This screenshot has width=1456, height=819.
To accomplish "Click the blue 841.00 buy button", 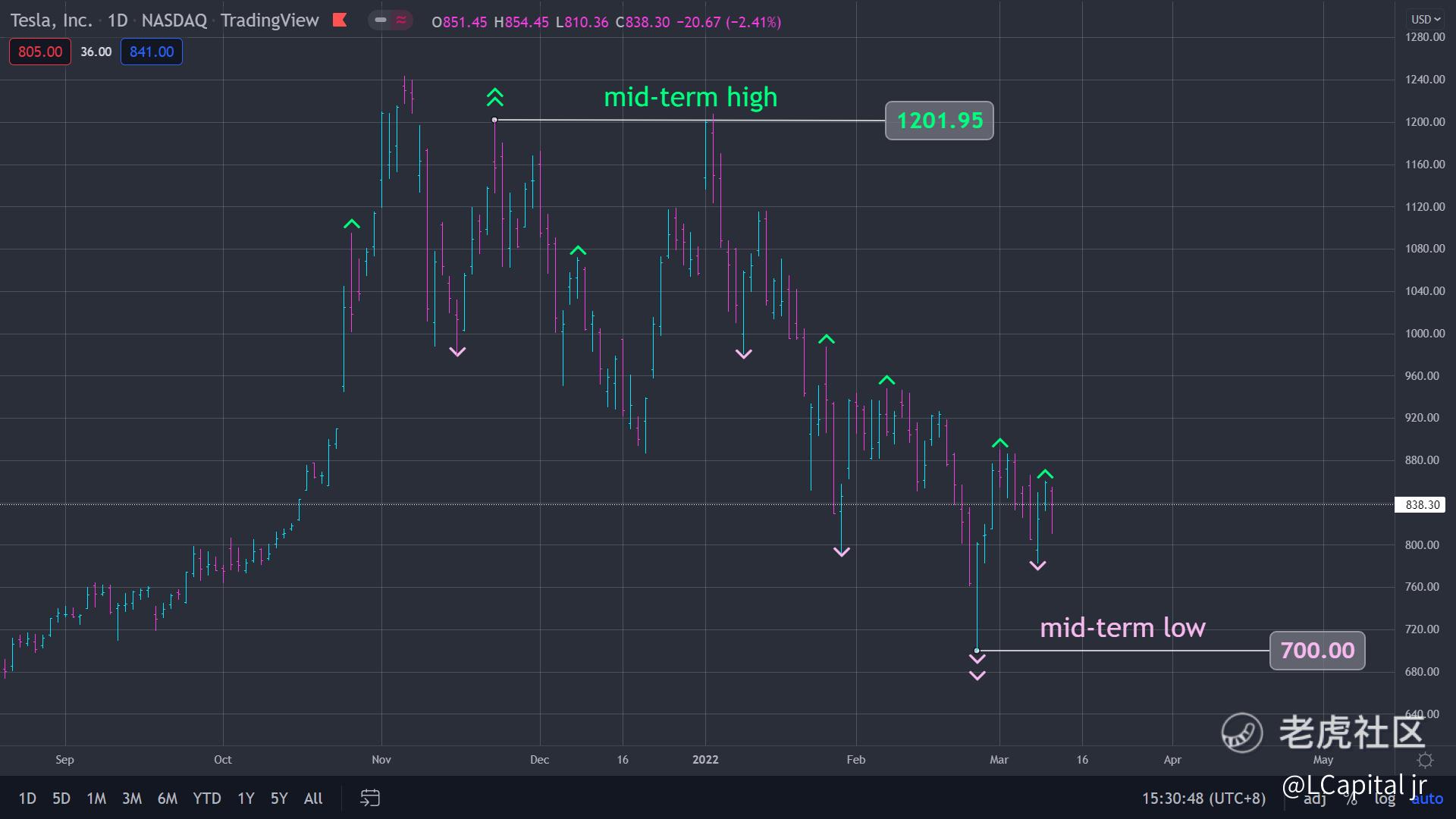I will 152,52.
